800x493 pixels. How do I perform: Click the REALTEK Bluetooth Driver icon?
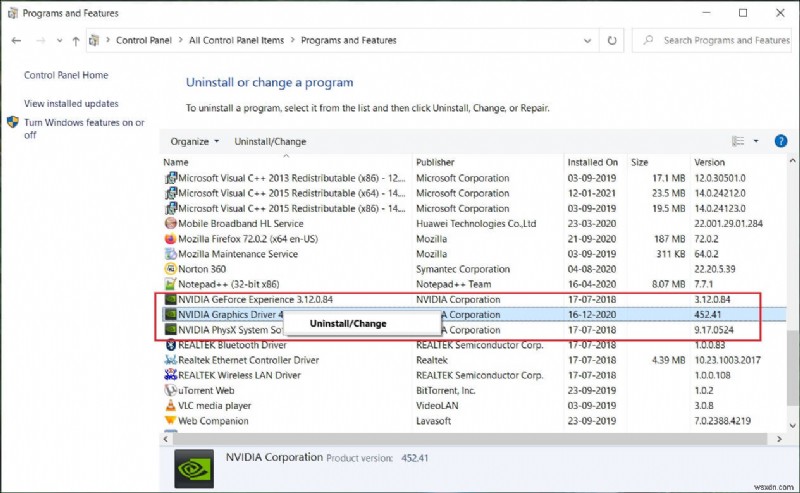[x=170, y=345]
